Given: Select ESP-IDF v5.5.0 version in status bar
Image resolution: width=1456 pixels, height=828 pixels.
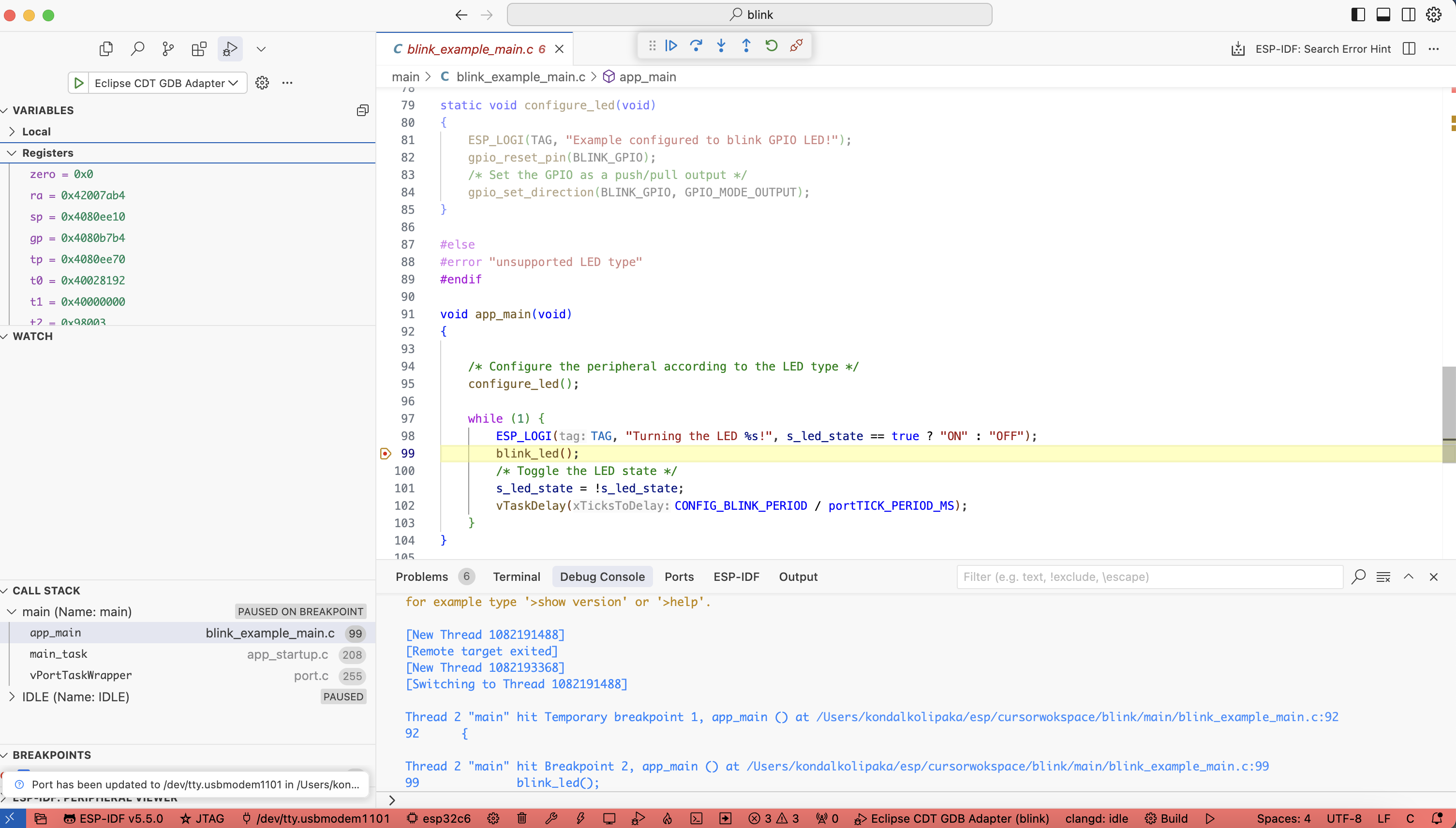Looking at the screenshot, I should tap(113, 818).
